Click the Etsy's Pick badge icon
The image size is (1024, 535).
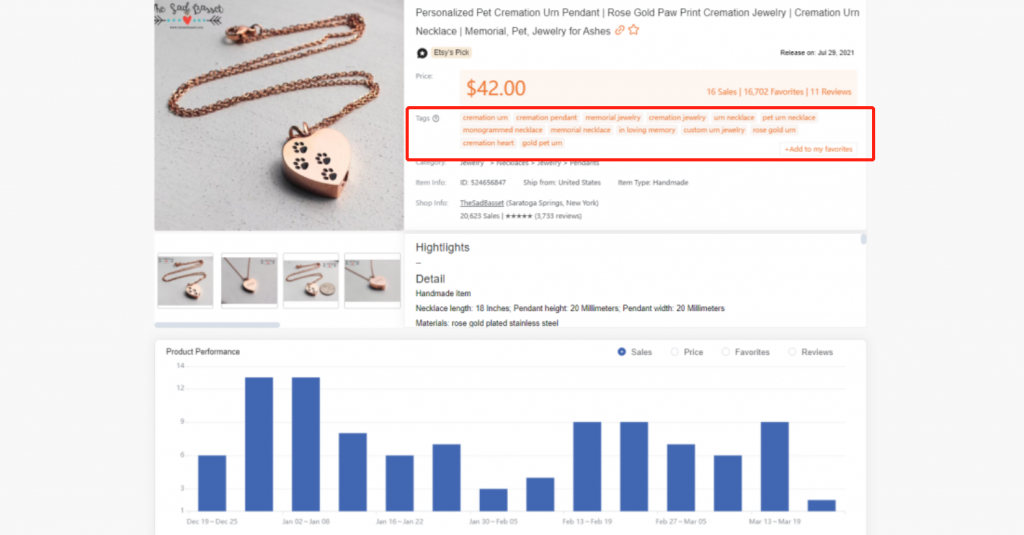tap(422, 53)
